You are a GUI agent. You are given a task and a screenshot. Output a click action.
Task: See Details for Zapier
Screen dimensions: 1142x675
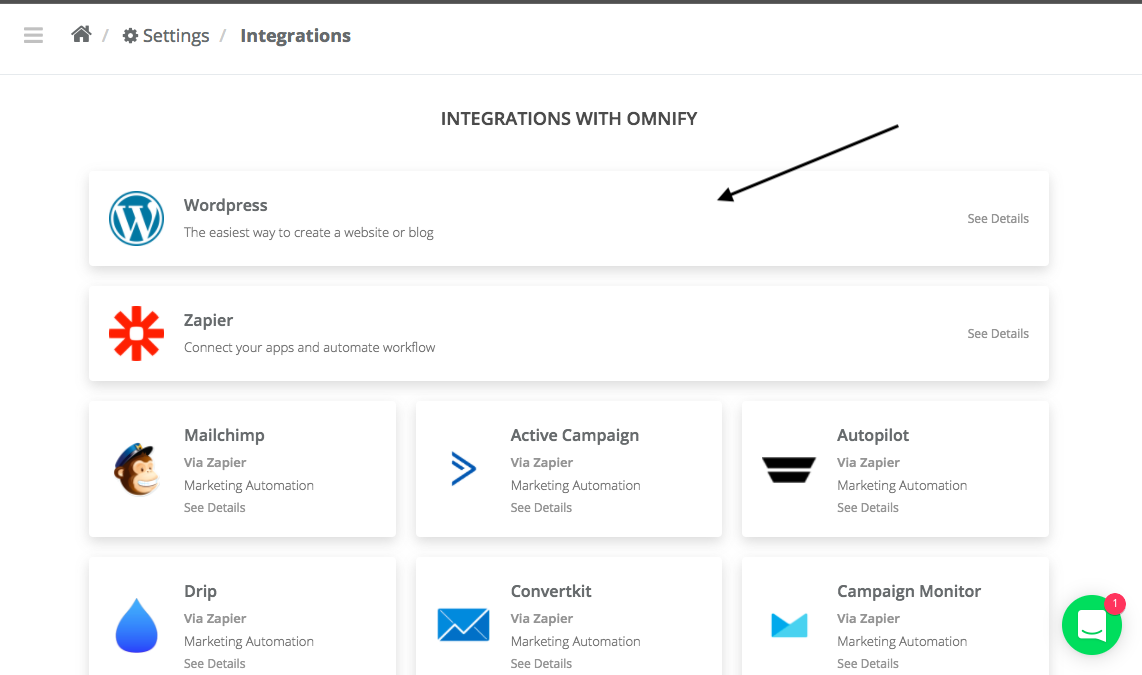(x=998, y=333)
